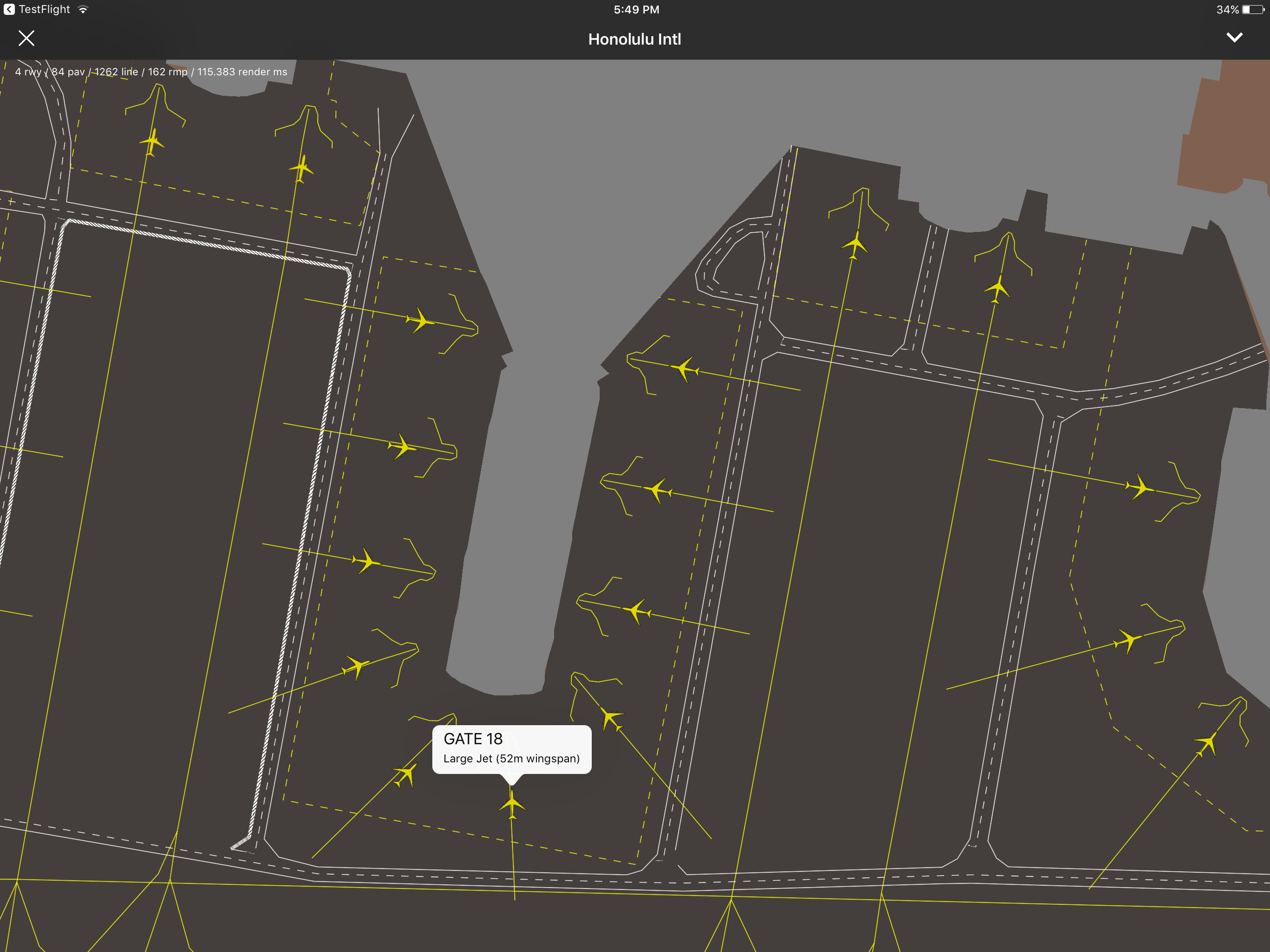Return to TestFlight via back arrow
This screenshot has width=1270, height=952.
pyautogui.click(x=9, y=9)
